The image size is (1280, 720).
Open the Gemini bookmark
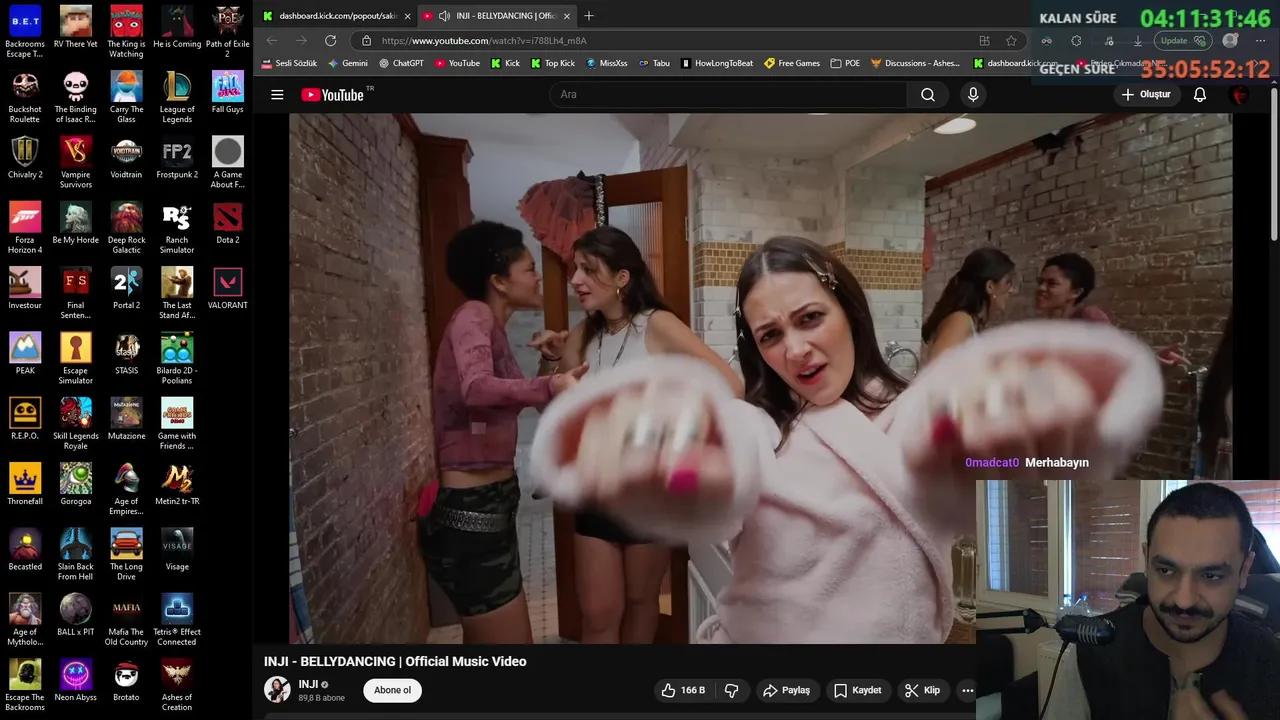348,63
